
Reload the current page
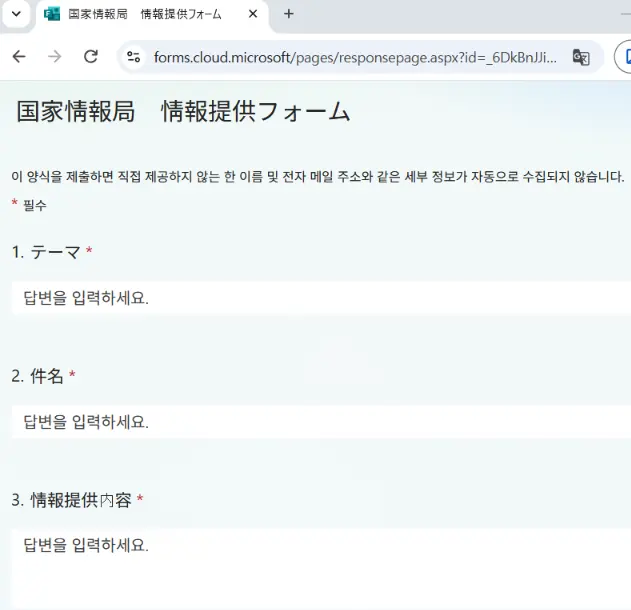(91, 57)
